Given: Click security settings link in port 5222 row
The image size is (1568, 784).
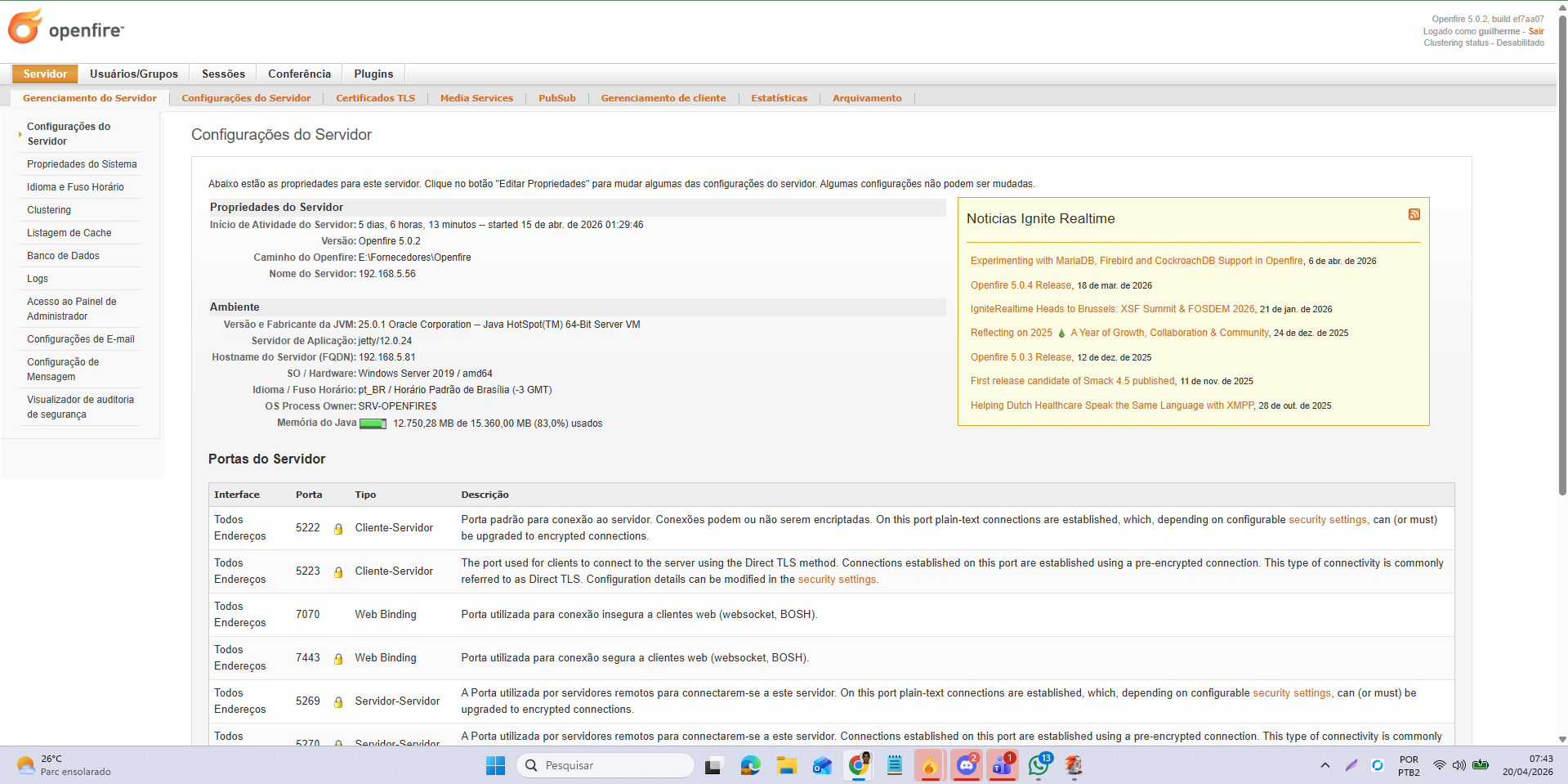Looking at the screenshot, I should point(1328,520).
